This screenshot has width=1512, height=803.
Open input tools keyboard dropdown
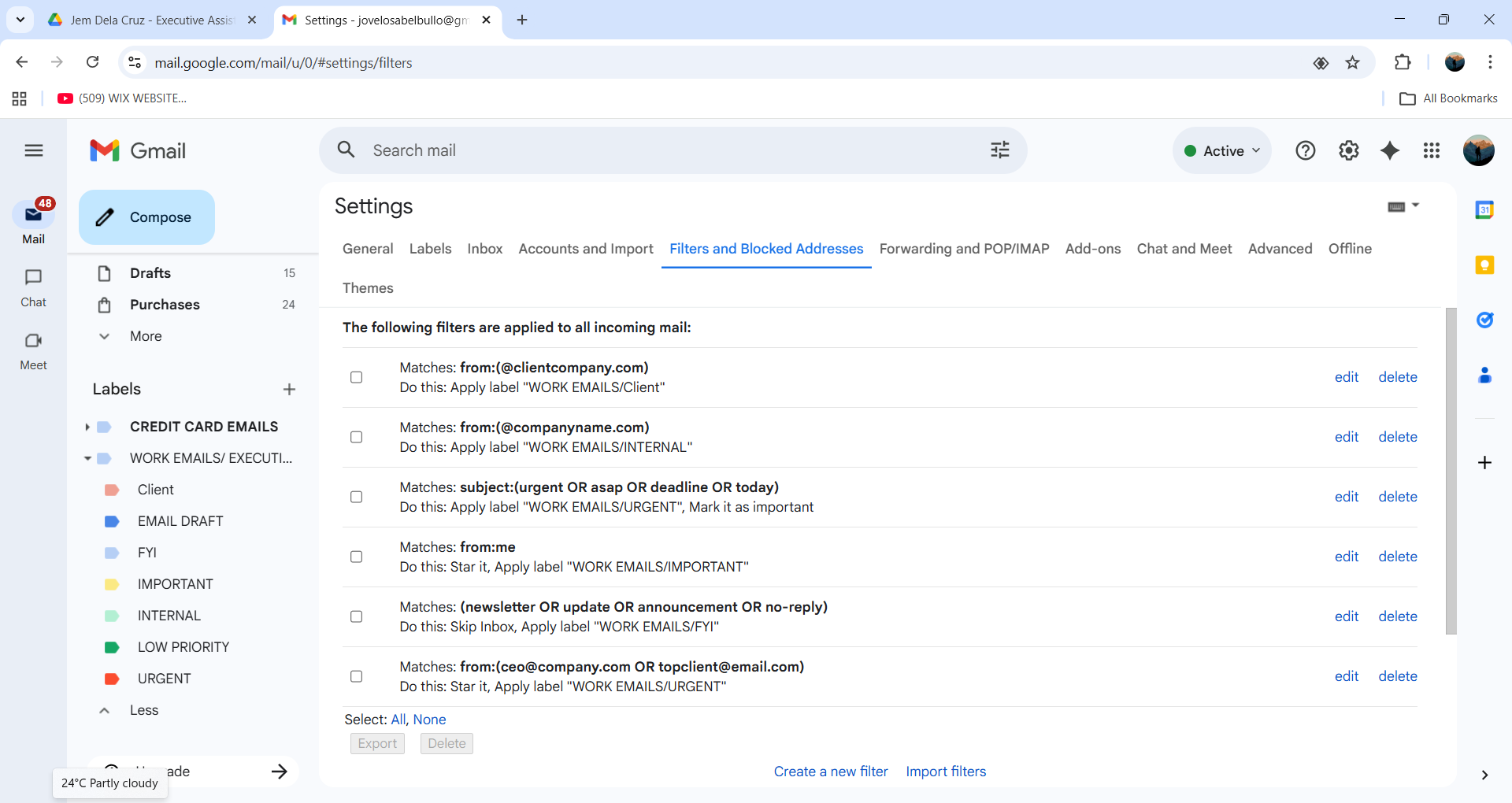click(1403, 206)
